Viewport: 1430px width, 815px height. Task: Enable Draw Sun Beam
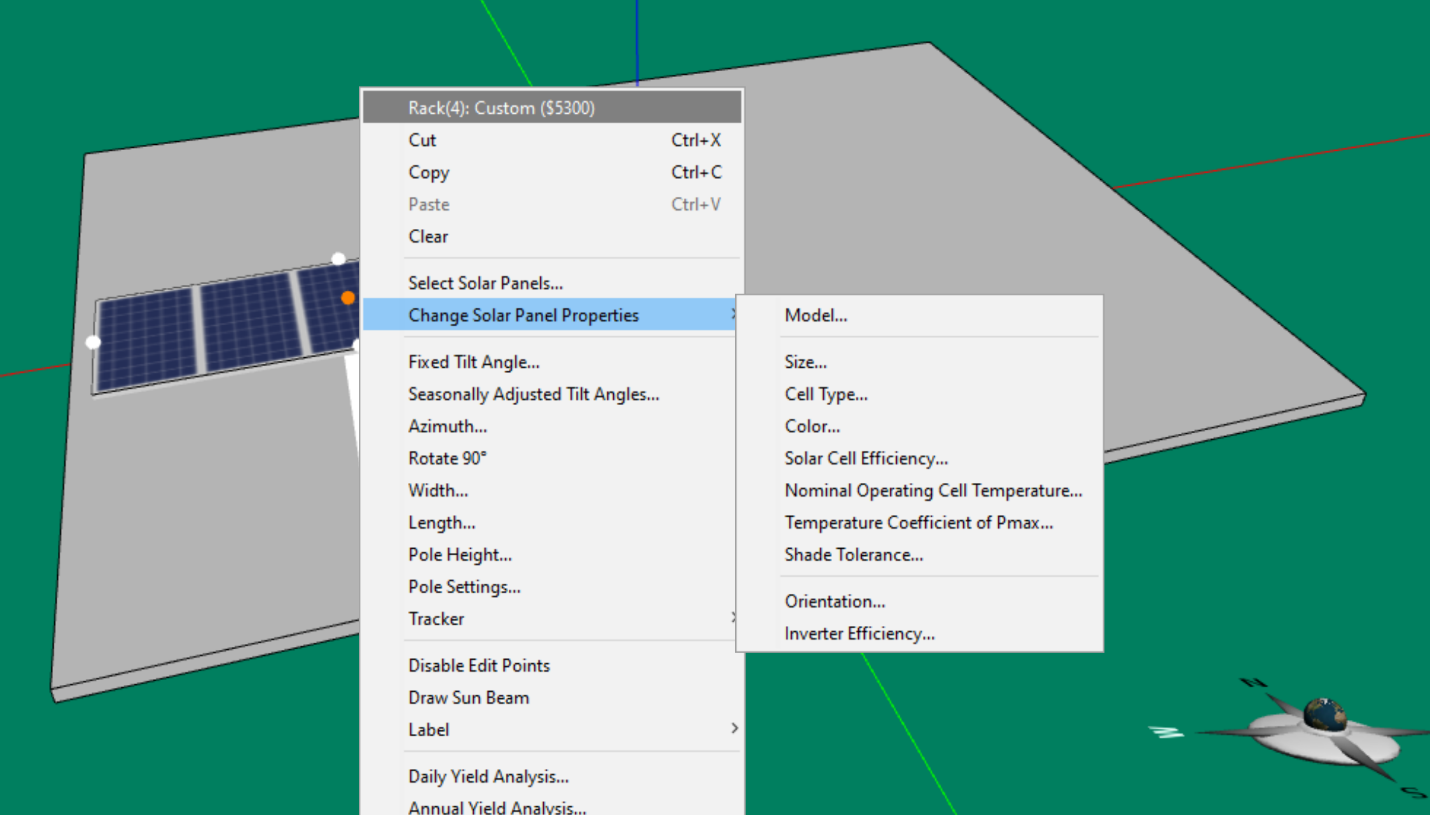click(468, 697)
